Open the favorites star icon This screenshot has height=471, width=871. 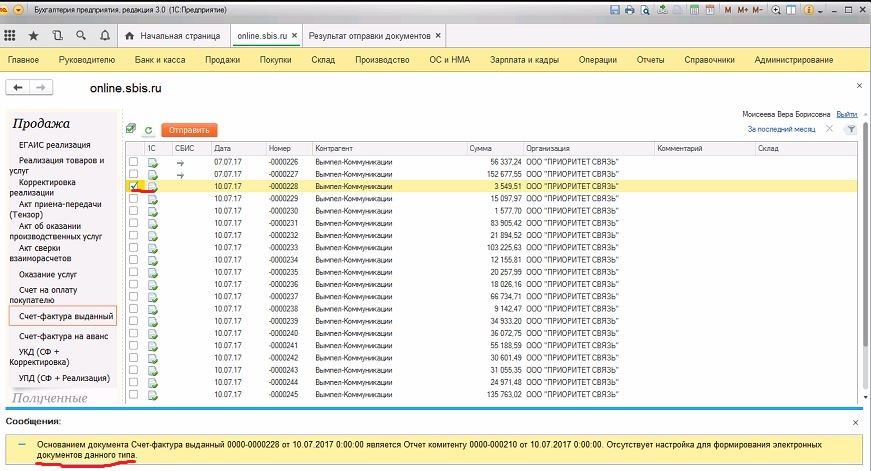(34, 36)
